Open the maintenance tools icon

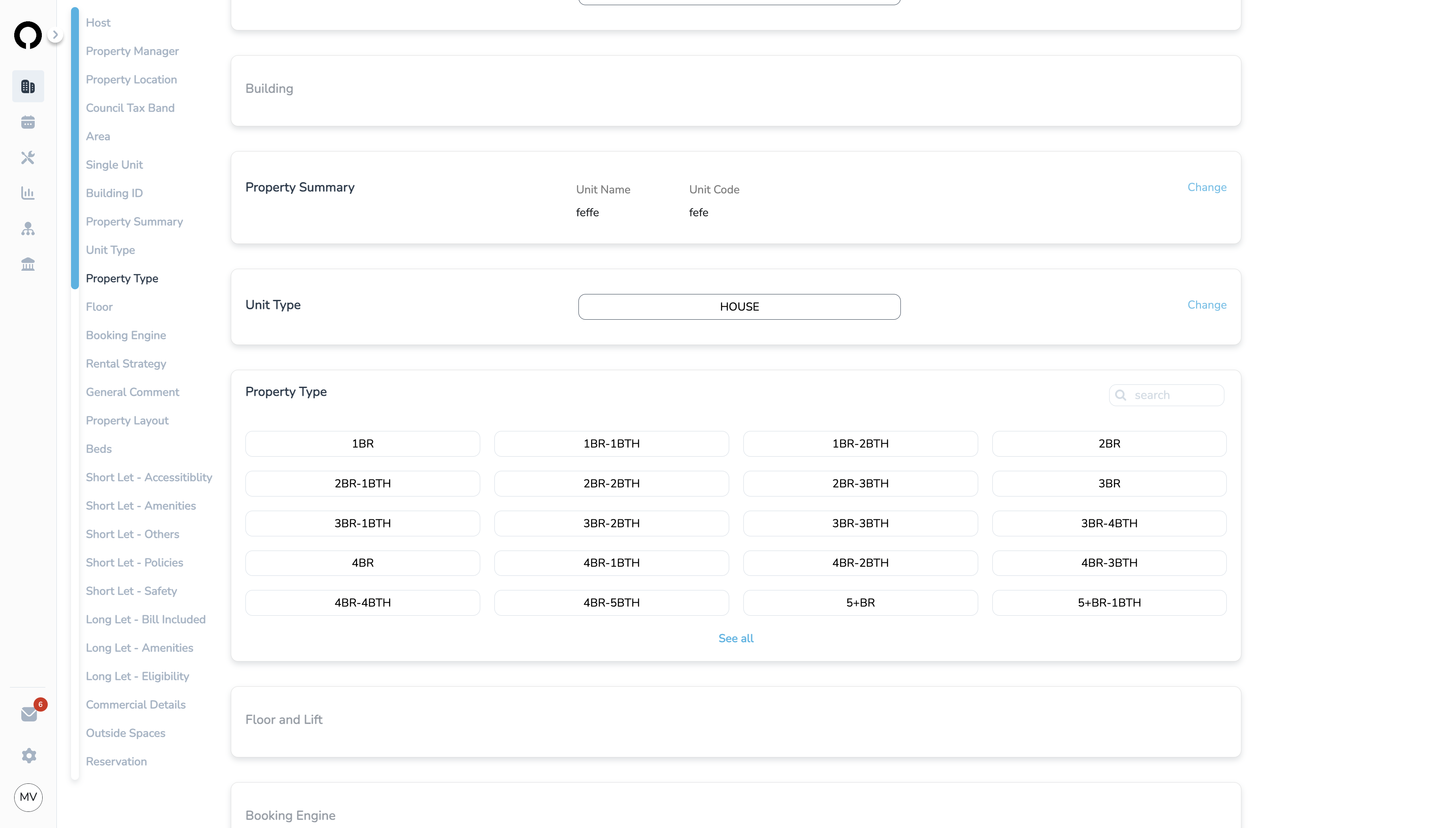click(28, 157)
